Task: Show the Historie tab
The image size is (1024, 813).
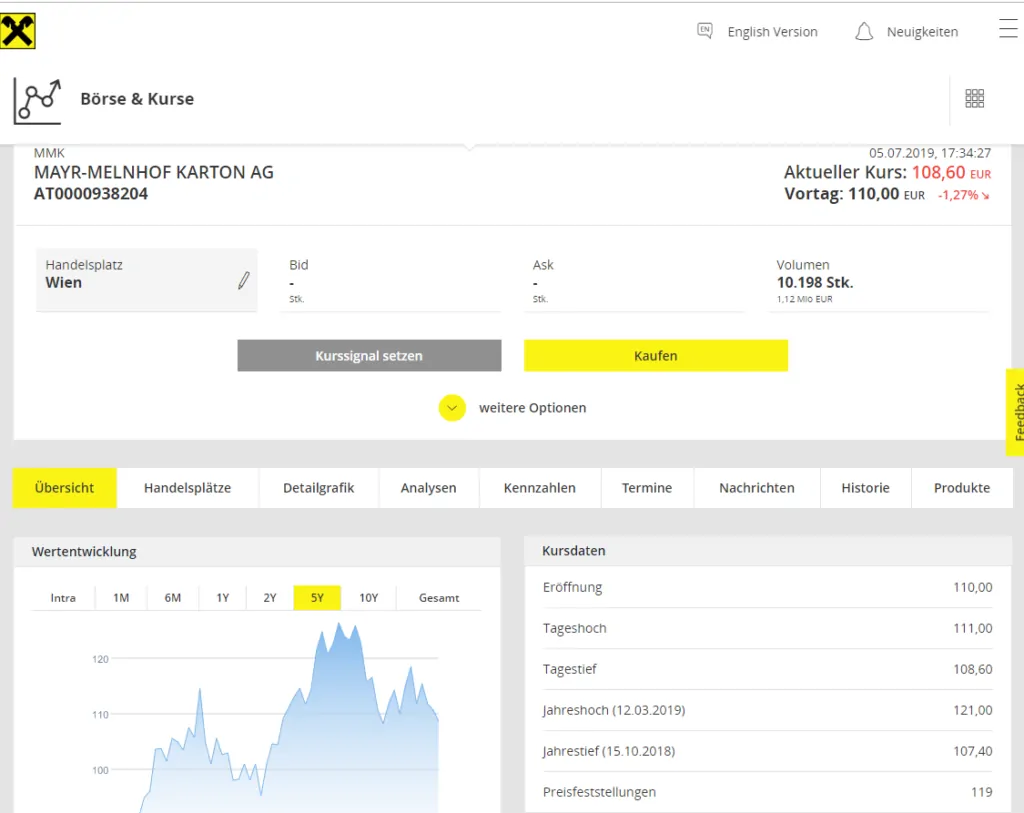Action: click(x=865, y=488)
